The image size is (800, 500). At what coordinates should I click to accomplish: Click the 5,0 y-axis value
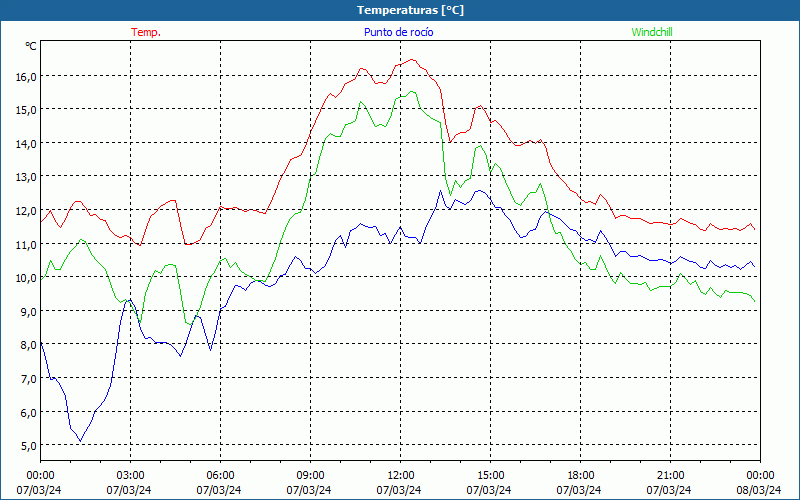point(29,445)
